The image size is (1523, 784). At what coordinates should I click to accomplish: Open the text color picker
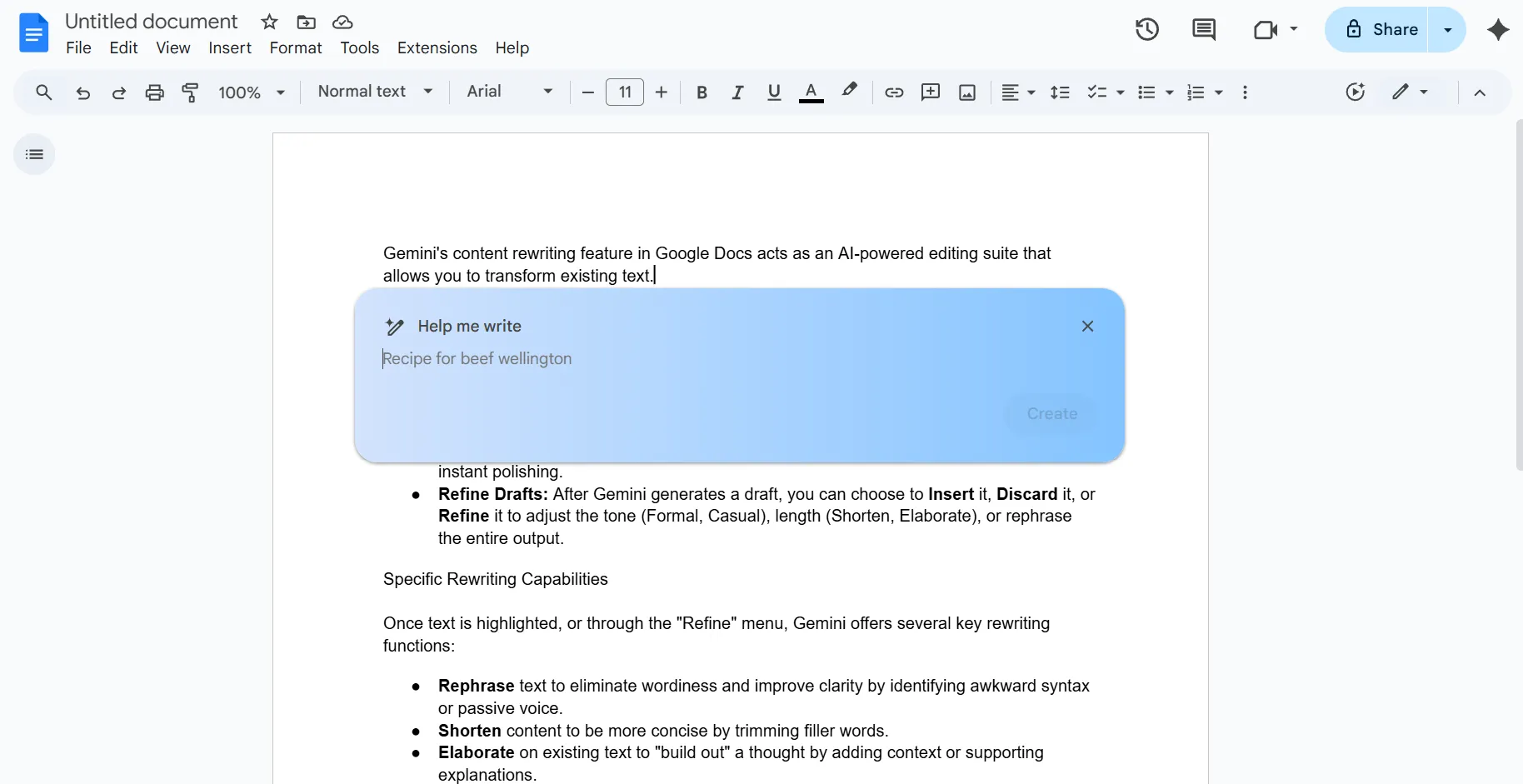811,92
